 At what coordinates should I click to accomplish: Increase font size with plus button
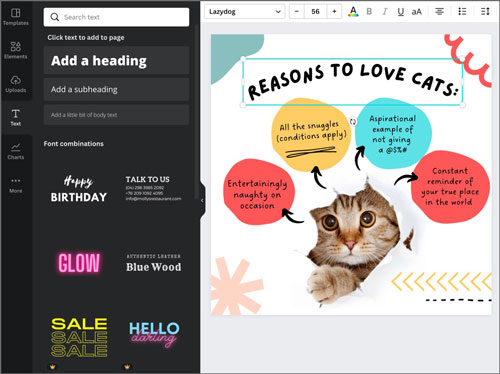coord(334,12)
